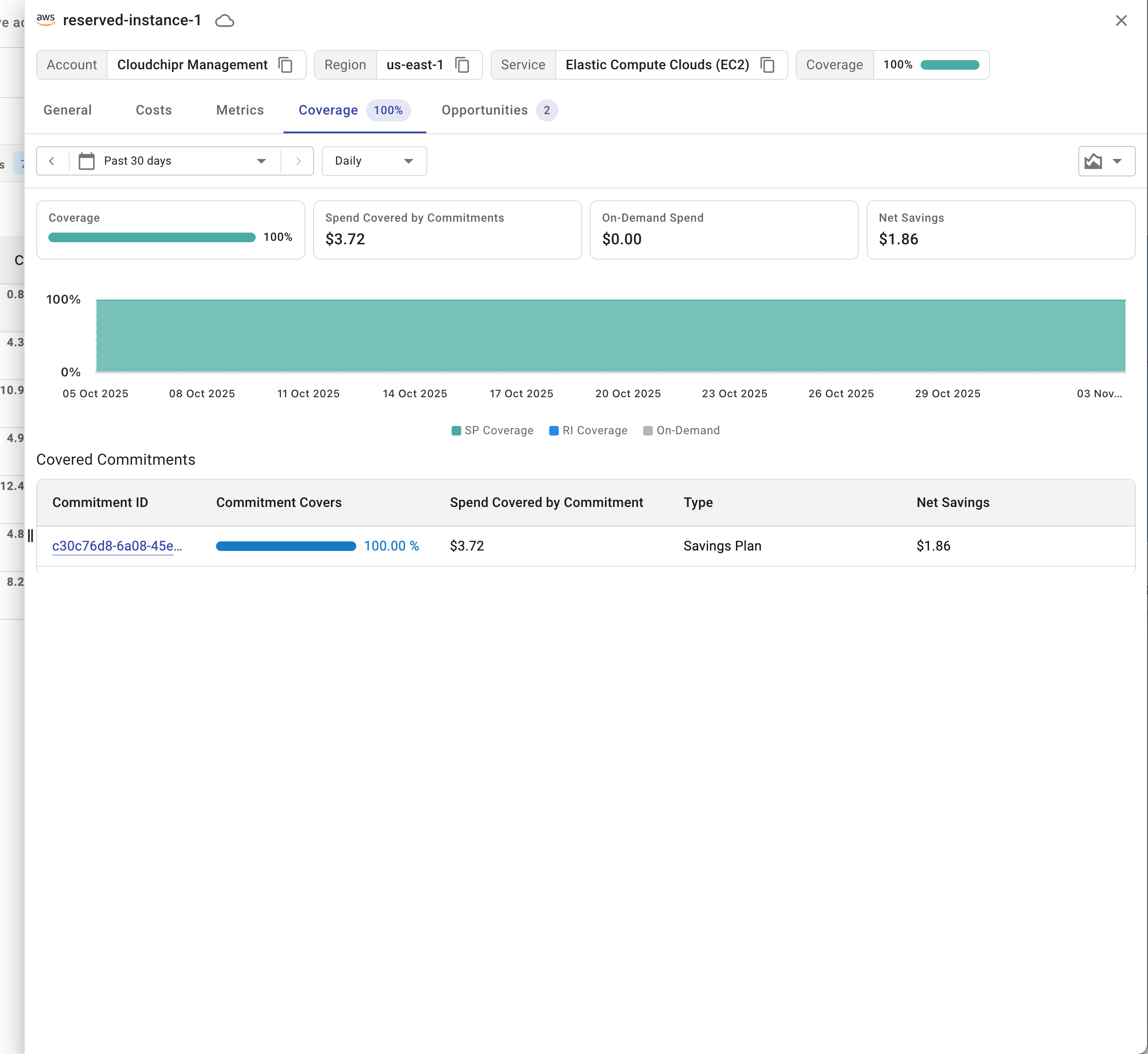Copy the us-east-1 region value
1148x1054 pixels.
click(462, 65)
